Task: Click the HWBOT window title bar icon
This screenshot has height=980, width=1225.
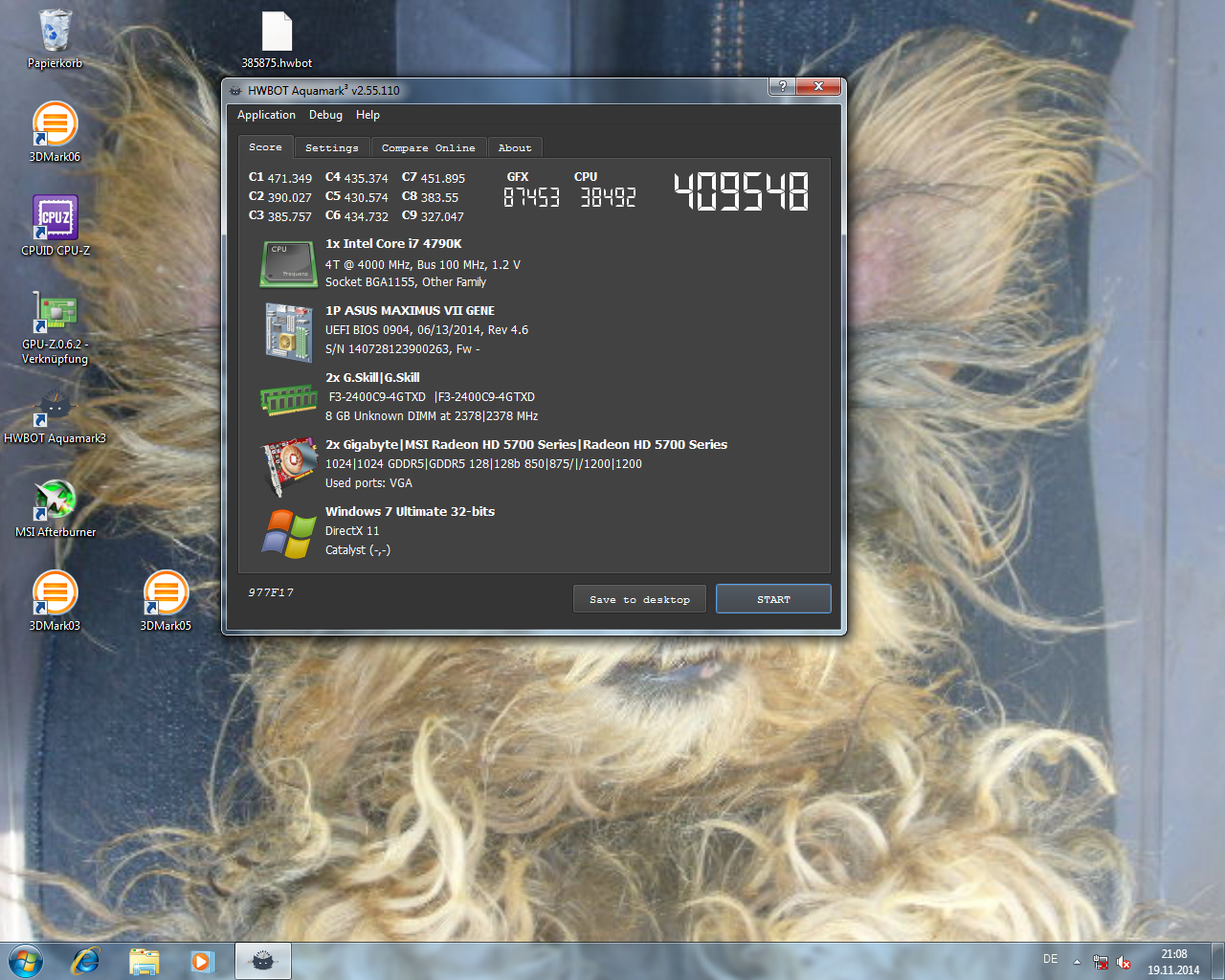Action: pos(235,91)
